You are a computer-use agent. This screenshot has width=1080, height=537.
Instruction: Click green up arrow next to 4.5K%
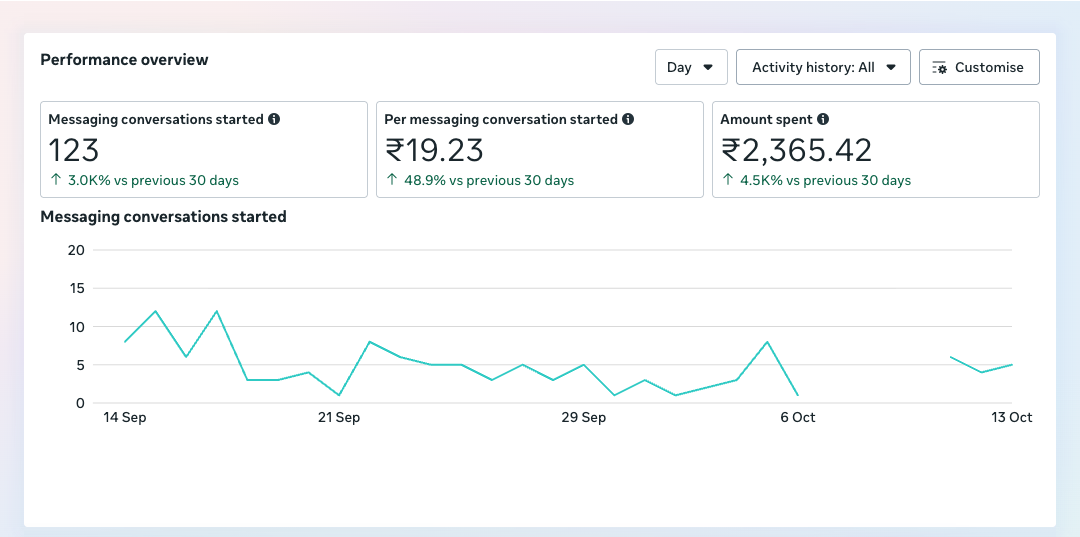point(727,181)
